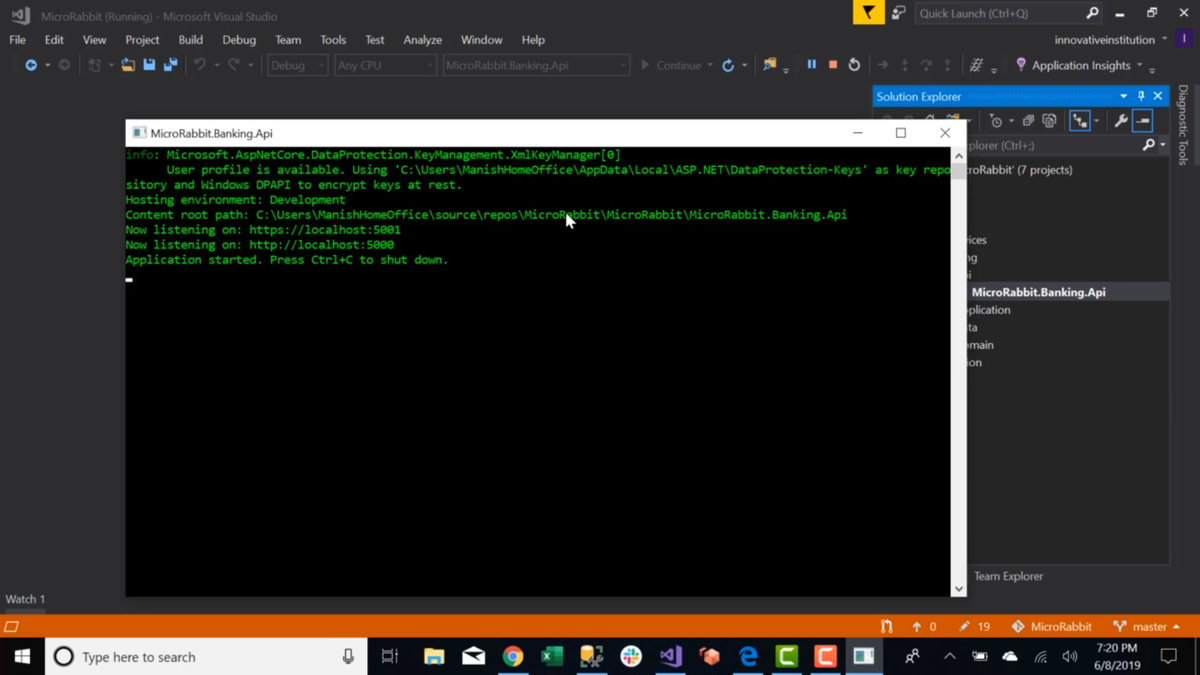The image size is (1200, 675).
Task: Open the Diagnostic Tools side tab
Action: [1184, 124]
